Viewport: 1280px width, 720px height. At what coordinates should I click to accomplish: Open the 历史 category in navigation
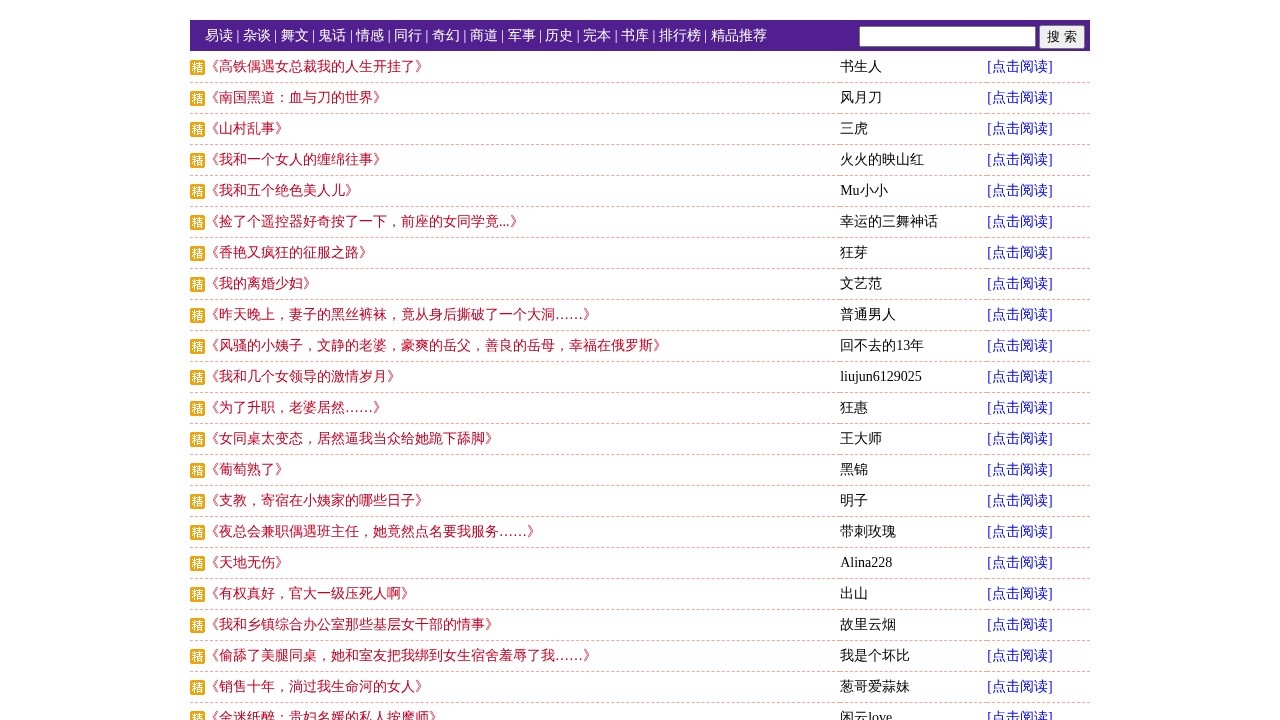(x=559, y=36)
